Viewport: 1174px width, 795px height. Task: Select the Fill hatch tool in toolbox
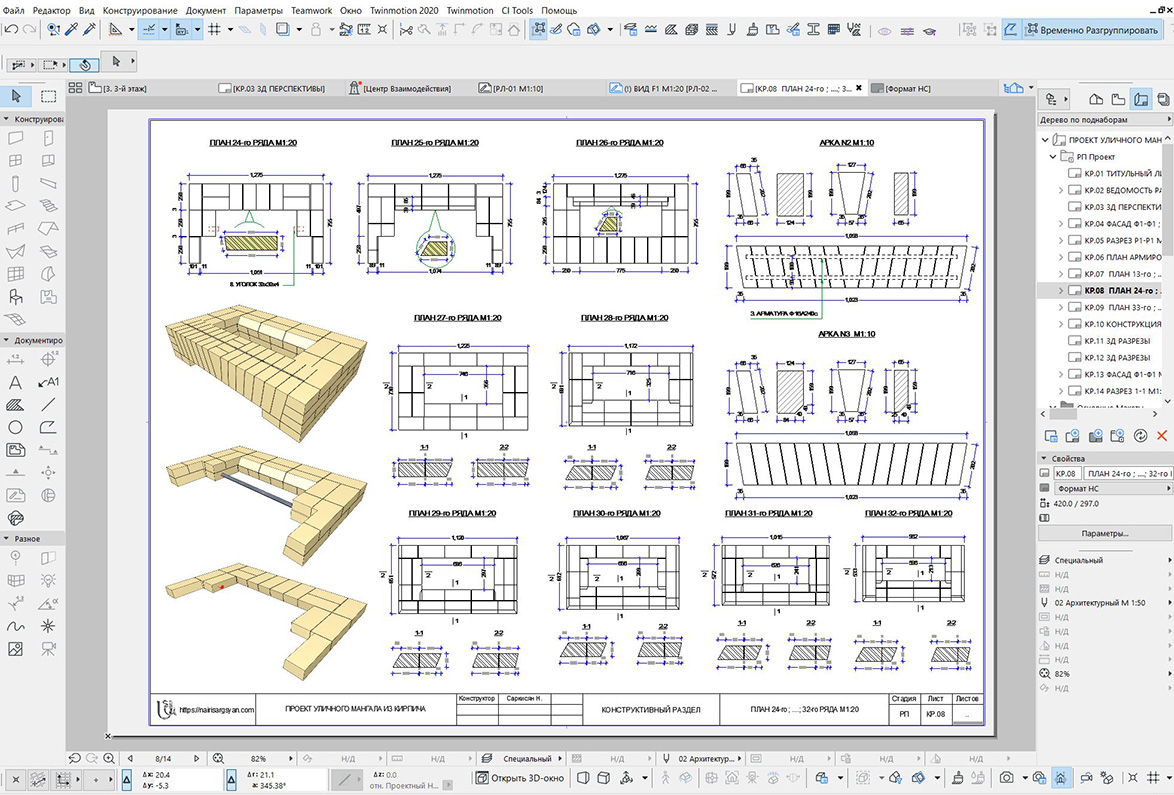(15, 405)
